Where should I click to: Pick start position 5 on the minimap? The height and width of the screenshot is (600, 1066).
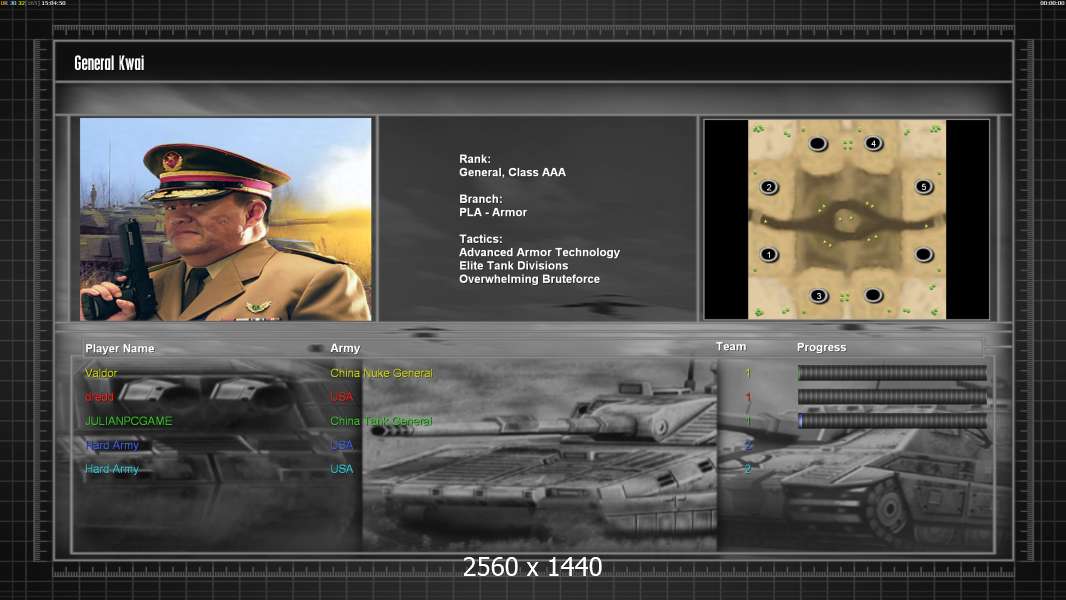click(x=923, y=186)
